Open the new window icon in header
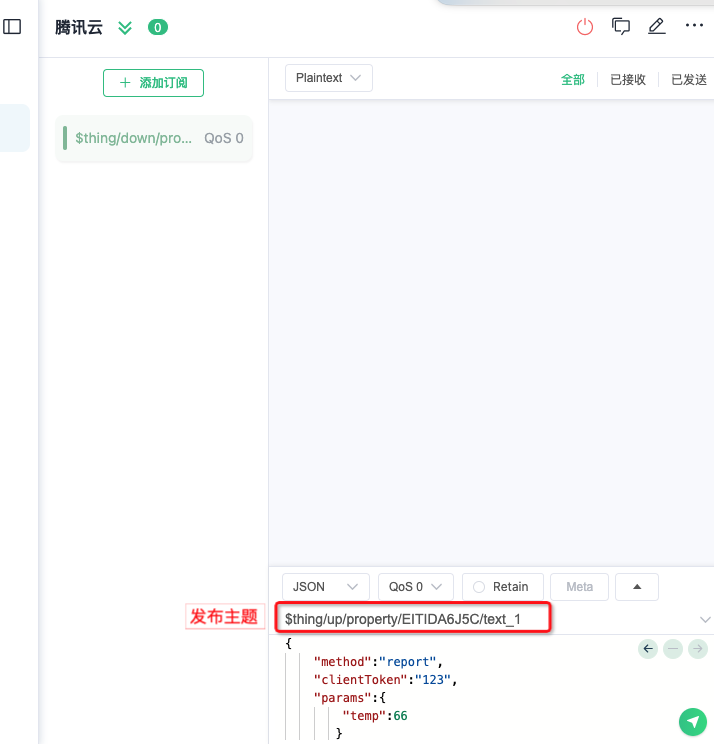Viewport: 714px width, 744px height. (x=621, y=27)
